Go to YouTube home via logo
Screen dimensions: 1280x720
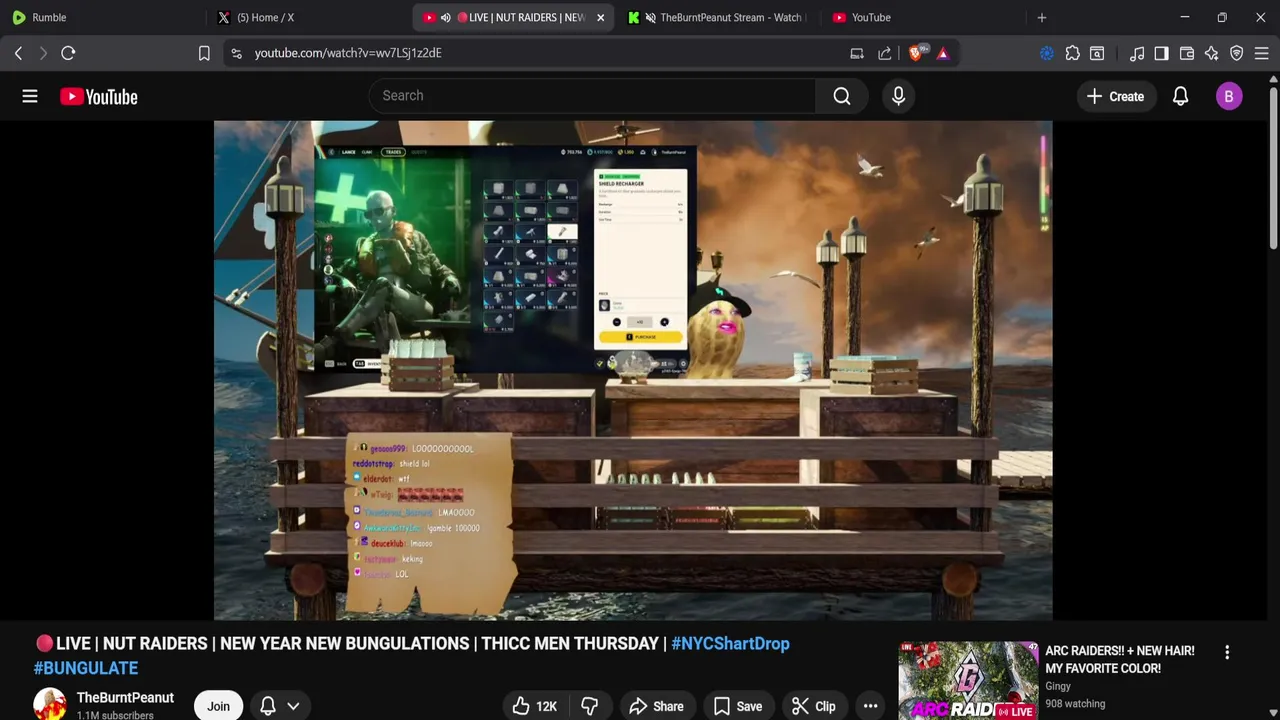click(x=98, y=96)
